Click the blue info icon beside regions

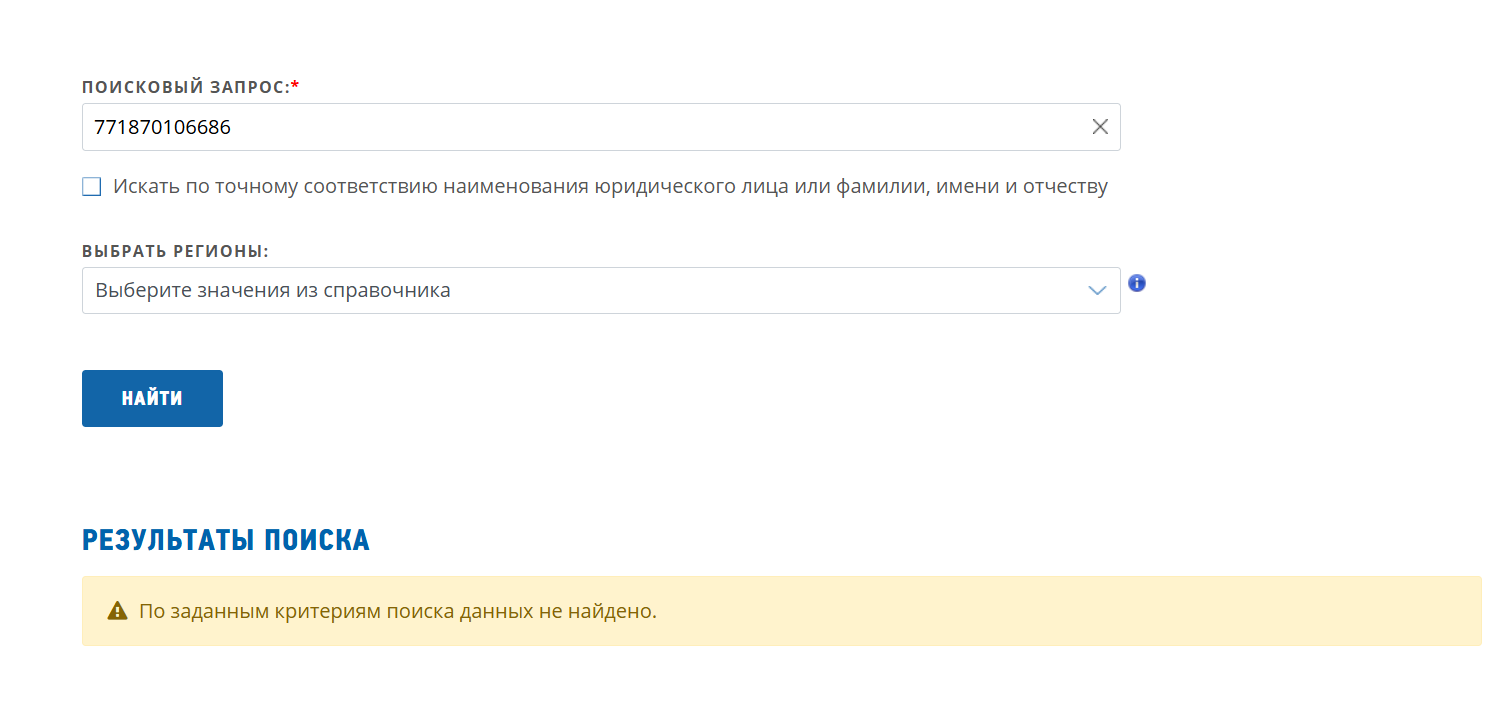1137,283
